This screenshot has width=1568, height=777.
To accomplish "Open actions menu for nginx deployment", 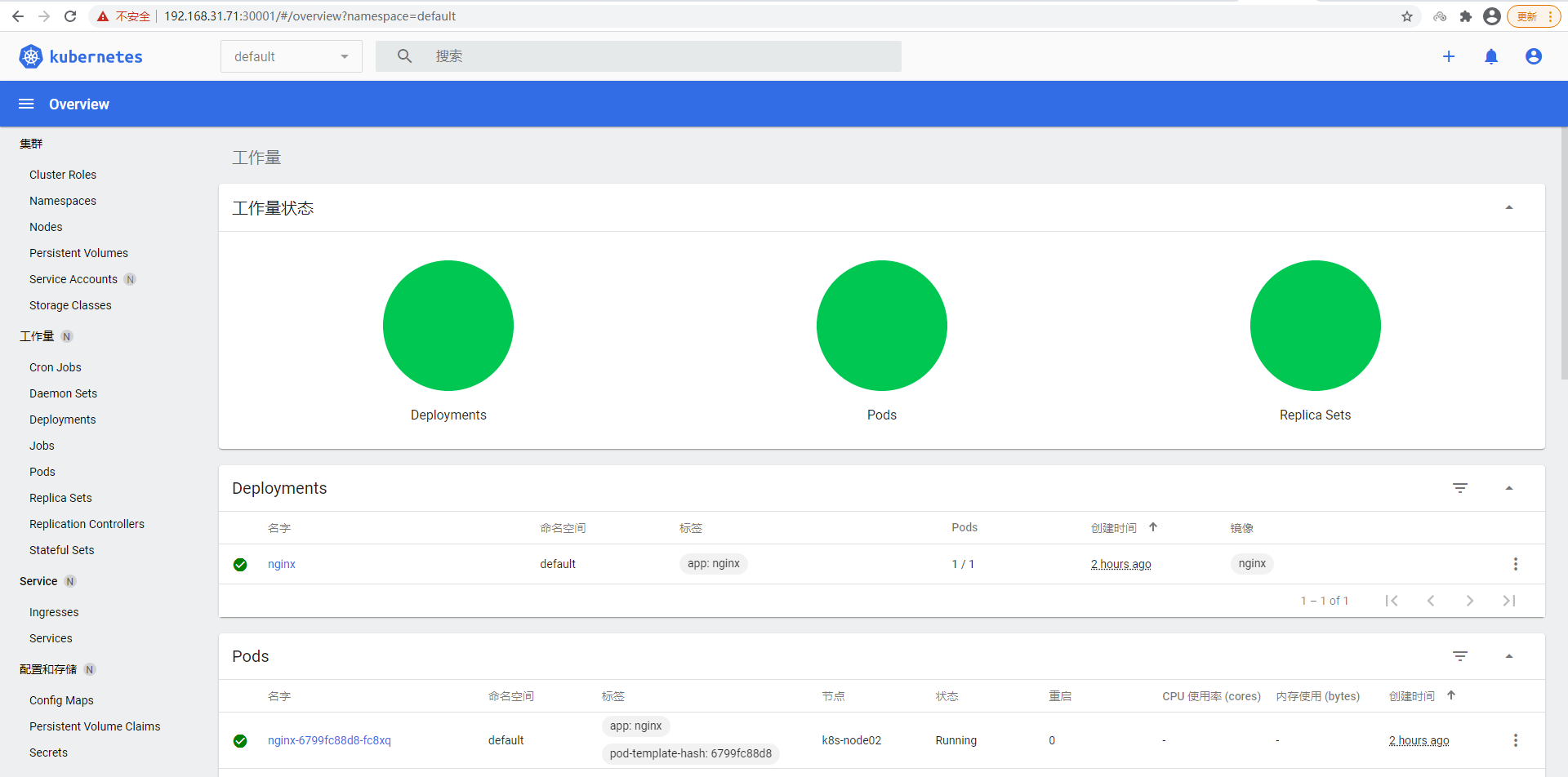I will coord(1516,564).
